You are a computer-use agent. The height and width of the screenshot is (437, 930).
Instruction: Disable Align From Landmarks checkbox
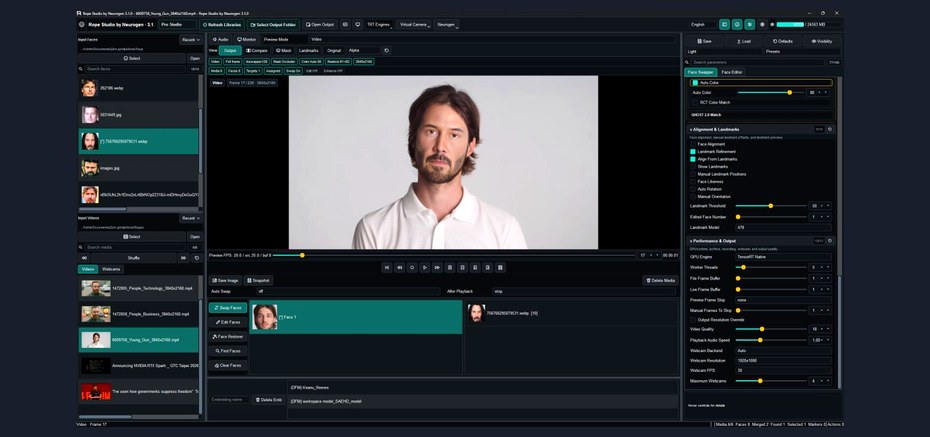tap(693, 160)
